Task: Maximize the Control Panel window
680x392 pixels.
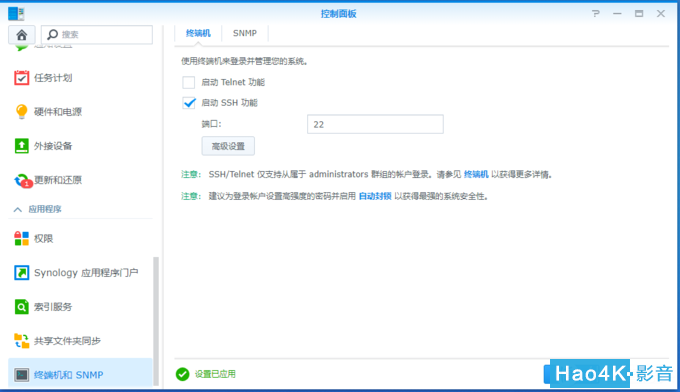Action: 639,13
